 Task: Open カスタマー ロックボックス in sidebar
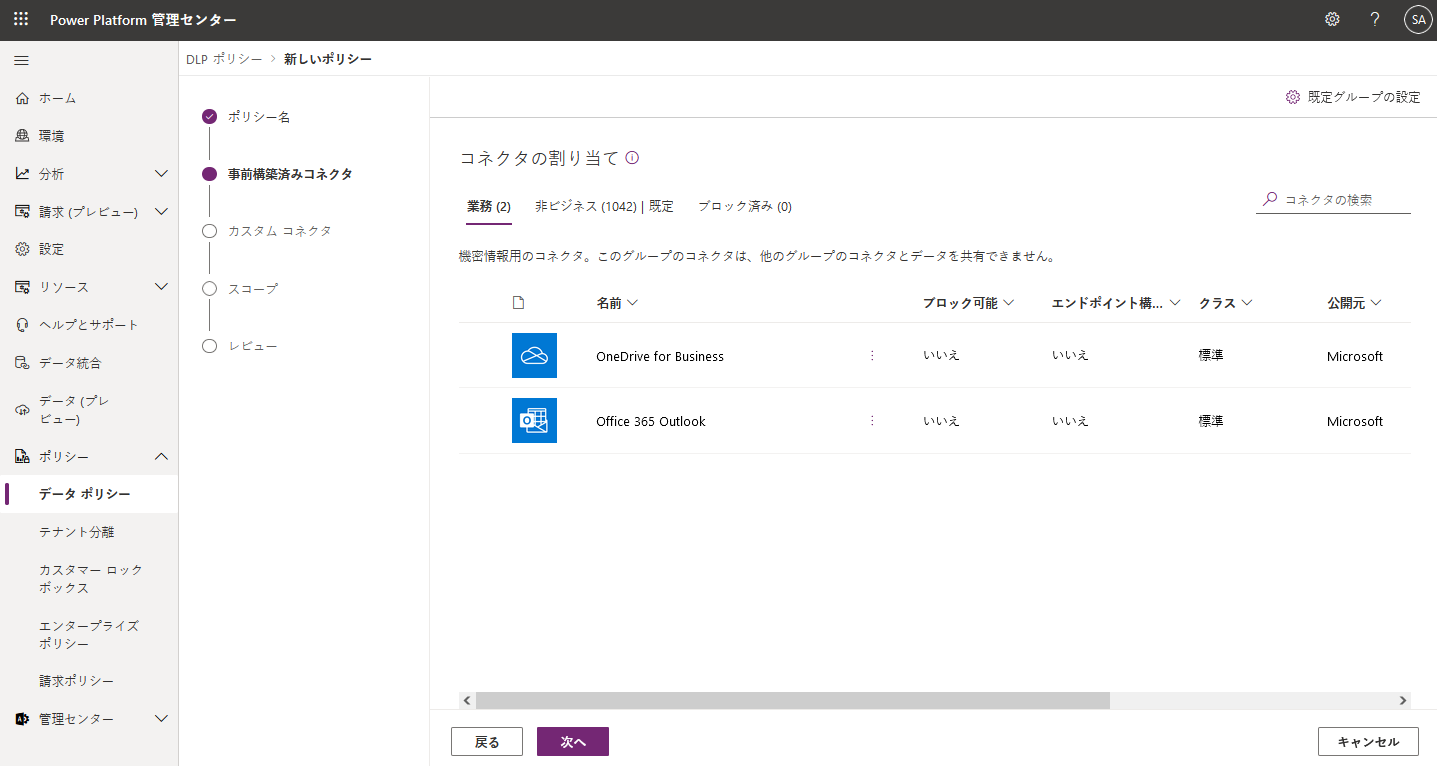pyautogui.click(x=90, y=579)
